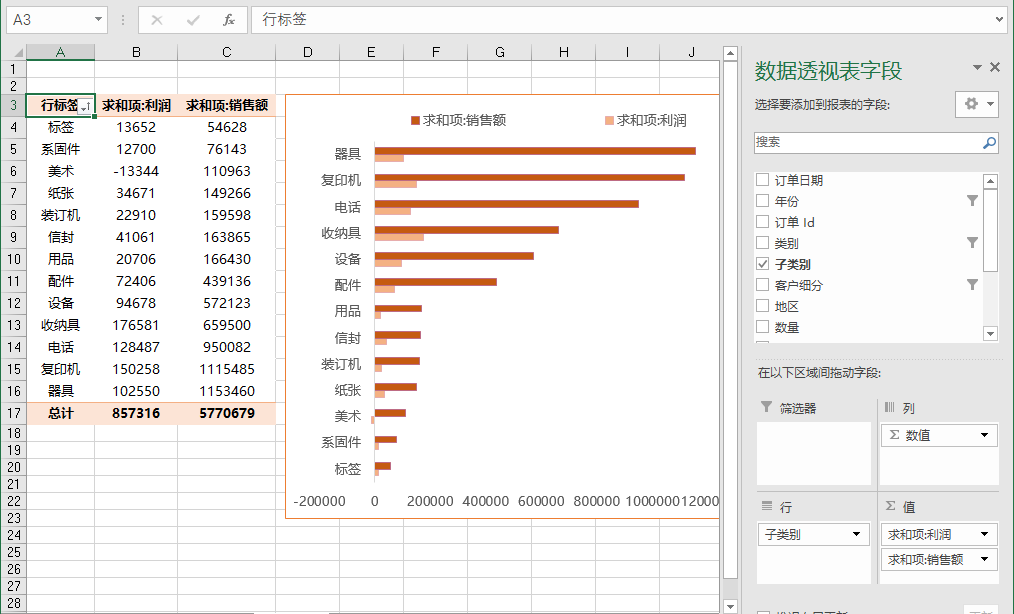
Task: Click the worksheet scroll down arrow
Action: point(730,606)
